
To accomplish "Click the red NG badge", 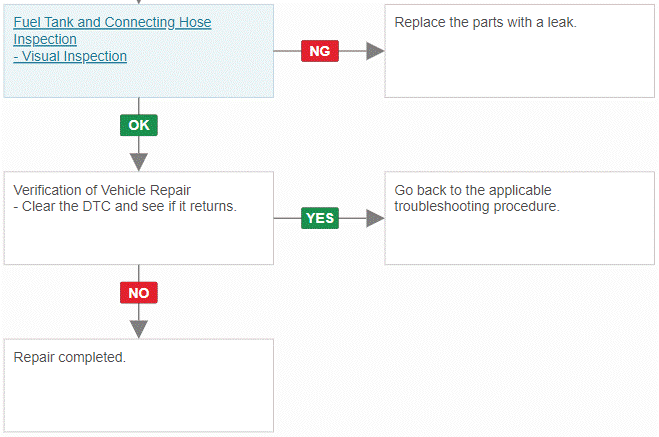I will pyautogui.click(x=320, y=51).
